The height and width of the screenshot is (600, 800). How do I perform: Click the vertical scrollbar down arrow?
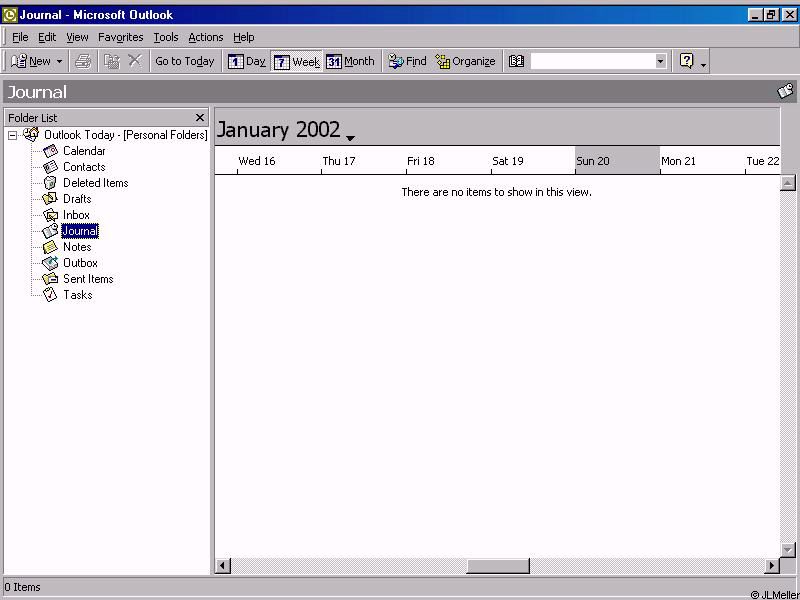point(788,550)
